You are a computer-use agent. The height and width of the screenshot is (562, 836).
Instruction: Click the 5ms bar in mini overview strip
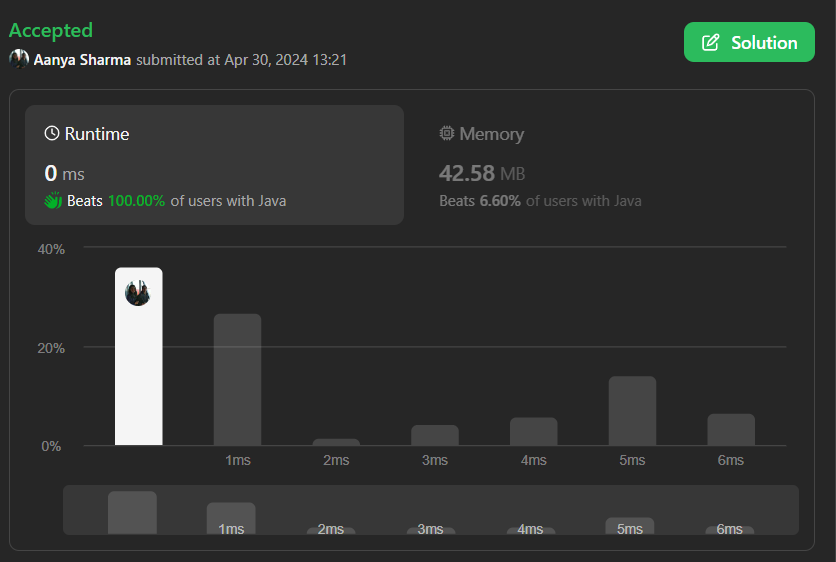(x=630, y=526)
